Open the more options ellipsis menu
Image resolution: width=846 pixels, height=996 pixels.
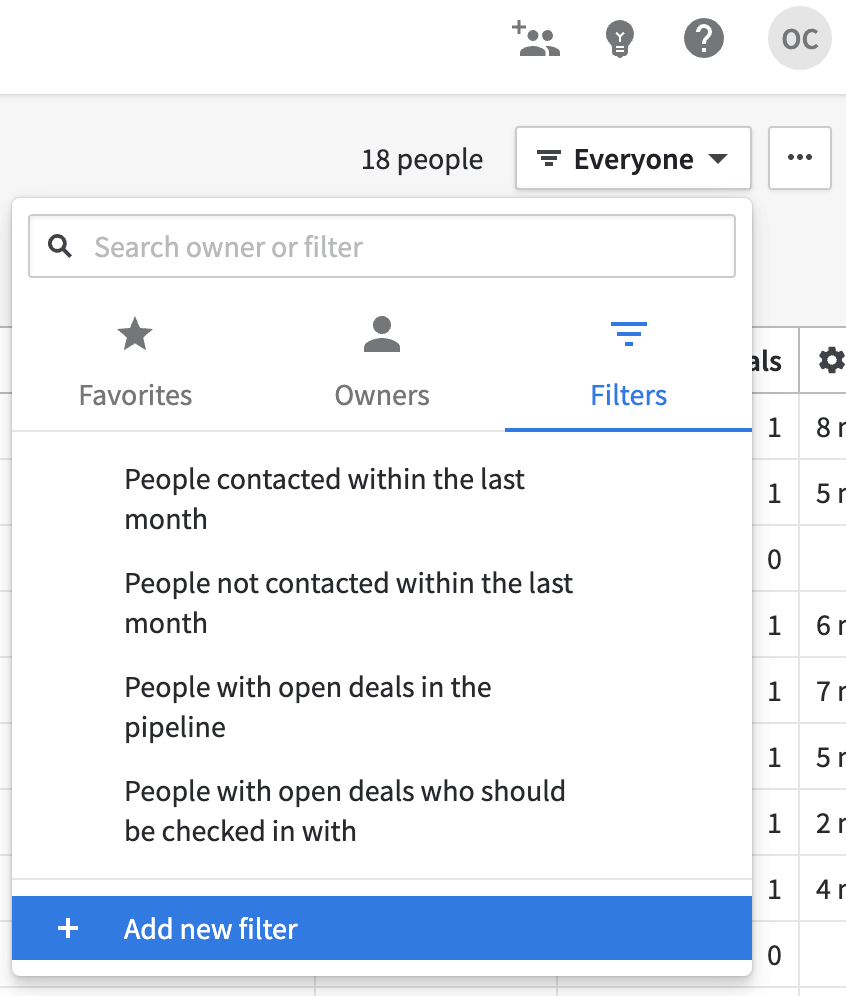(x=799, y=158)
